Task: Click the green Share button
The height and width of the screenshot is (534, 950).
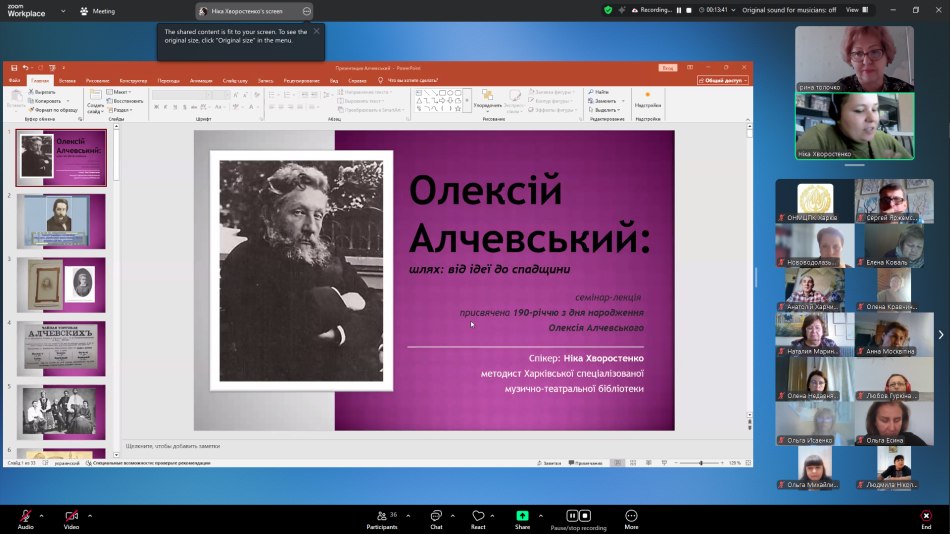Action: coord(522,516)
